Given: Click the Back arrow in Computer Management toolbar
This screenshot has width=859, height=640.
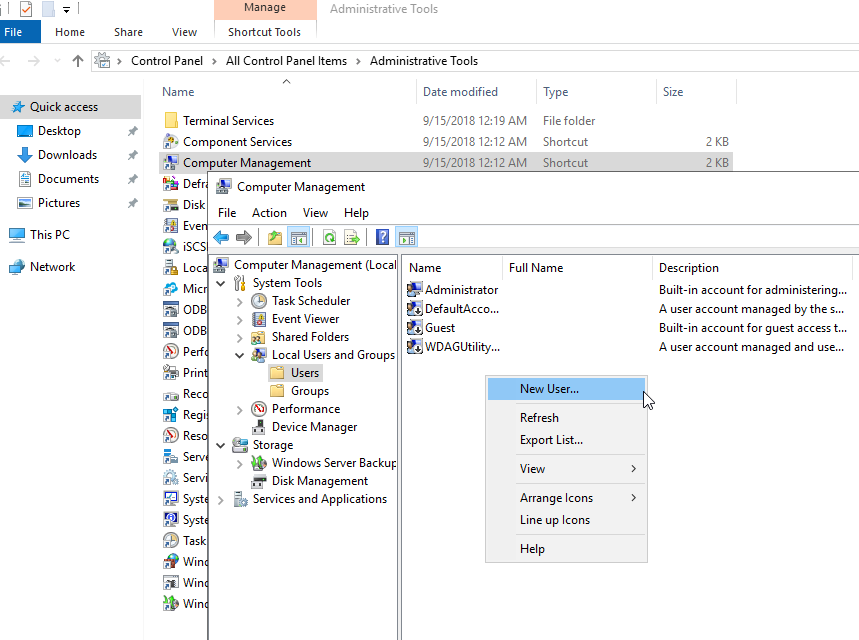Looking at the screenshot, I should point(221,237).
